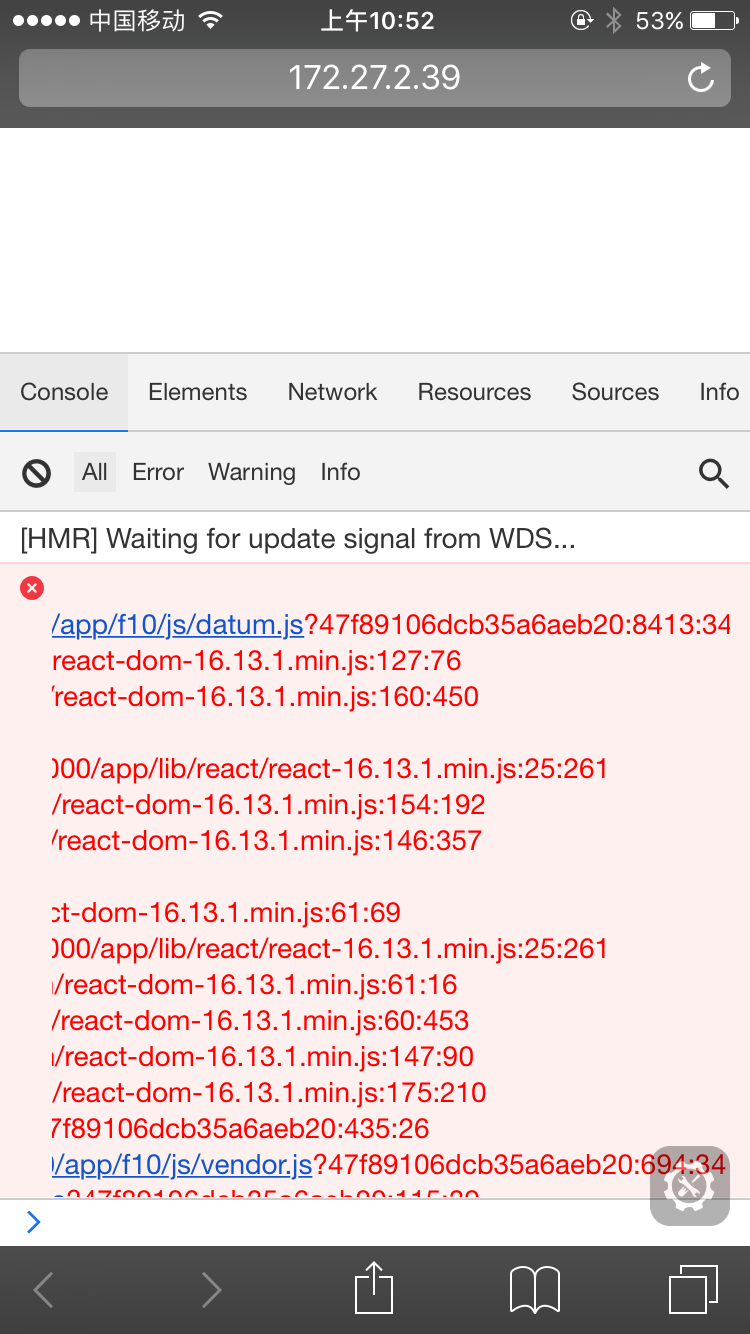Reload the page in the address bar
The height and width of the screenshot is (1334, 750).
click(700, 77)
